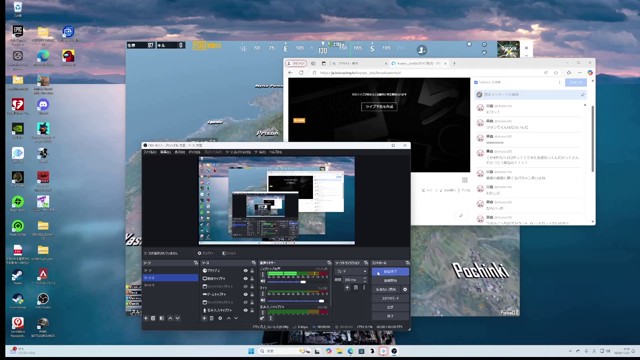
Task: Click the blue 配信終了 streaming button
Action: click(x=390, y=271)
